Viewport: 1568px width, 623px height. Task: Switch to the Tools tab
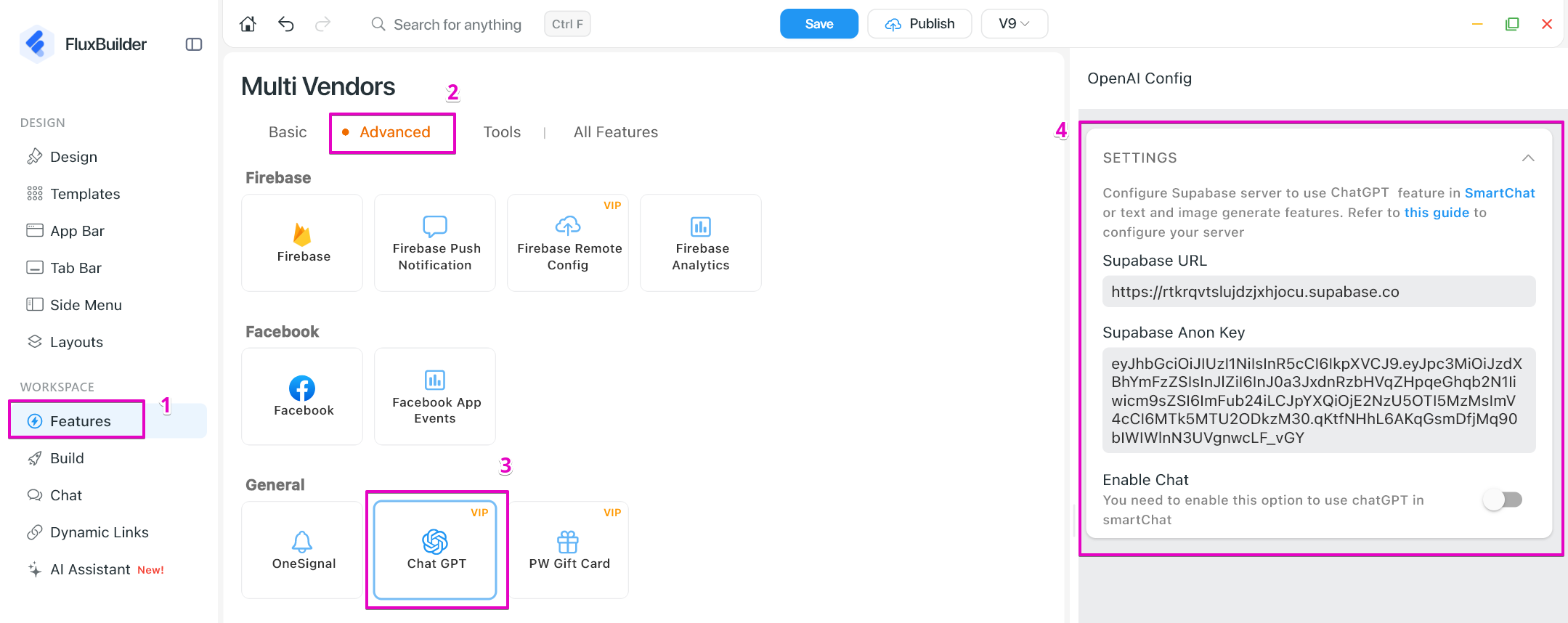[x=502, y=132]
